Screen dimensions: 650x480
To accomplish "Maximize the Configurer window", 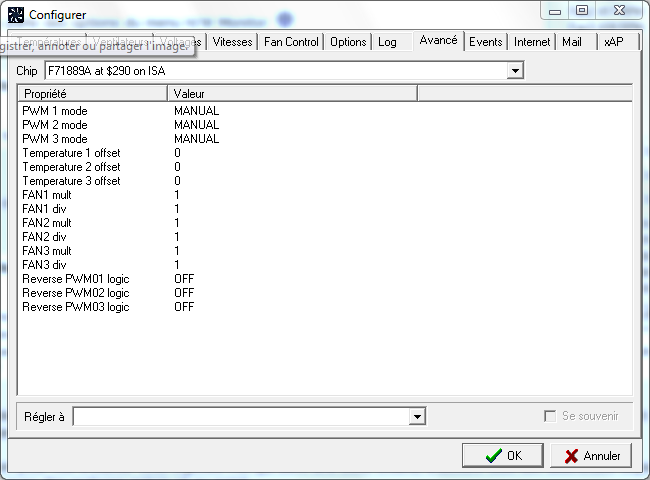I will coord(582,10).
